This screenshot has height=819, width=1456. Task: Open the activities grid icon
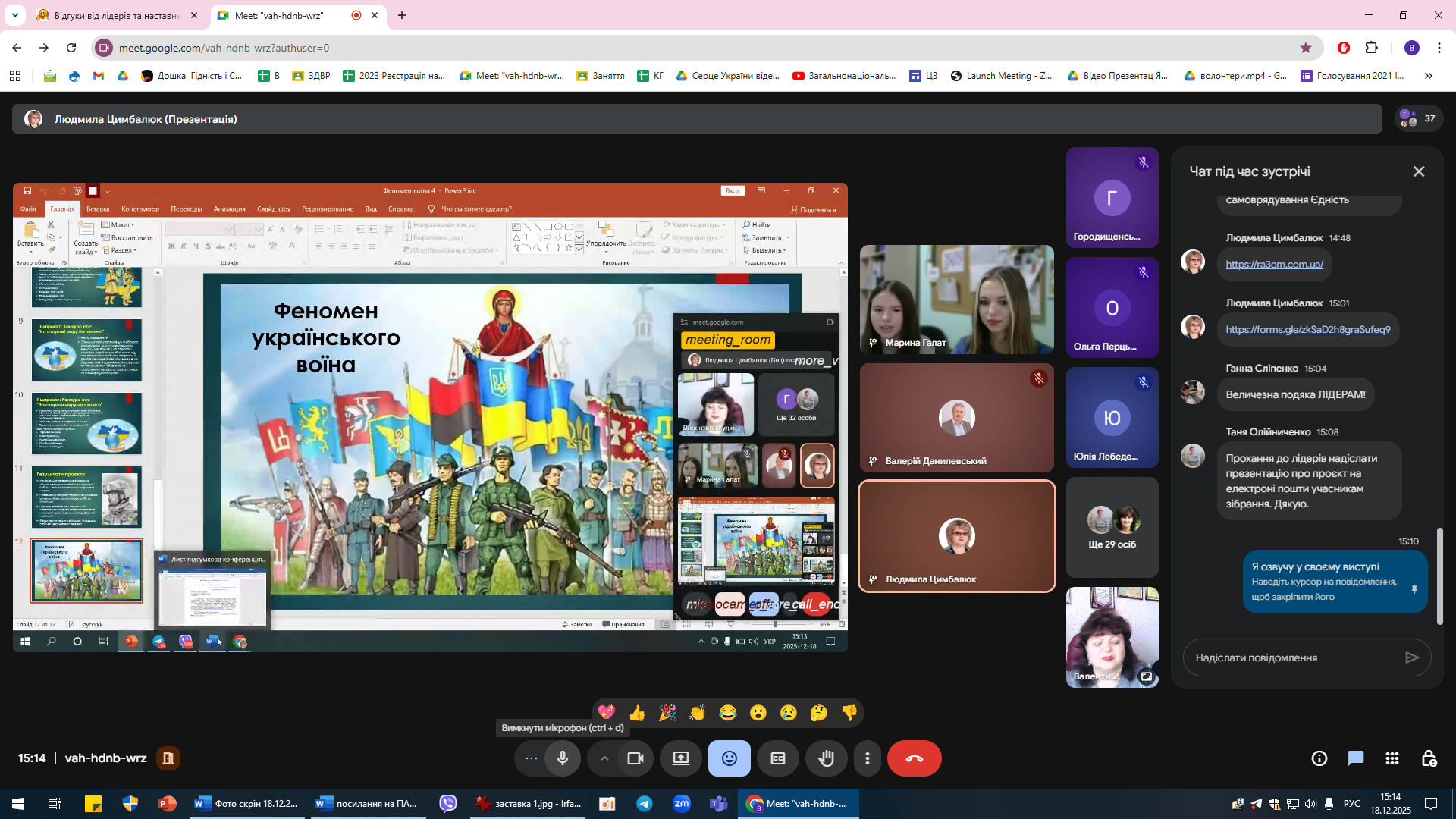1392,758
